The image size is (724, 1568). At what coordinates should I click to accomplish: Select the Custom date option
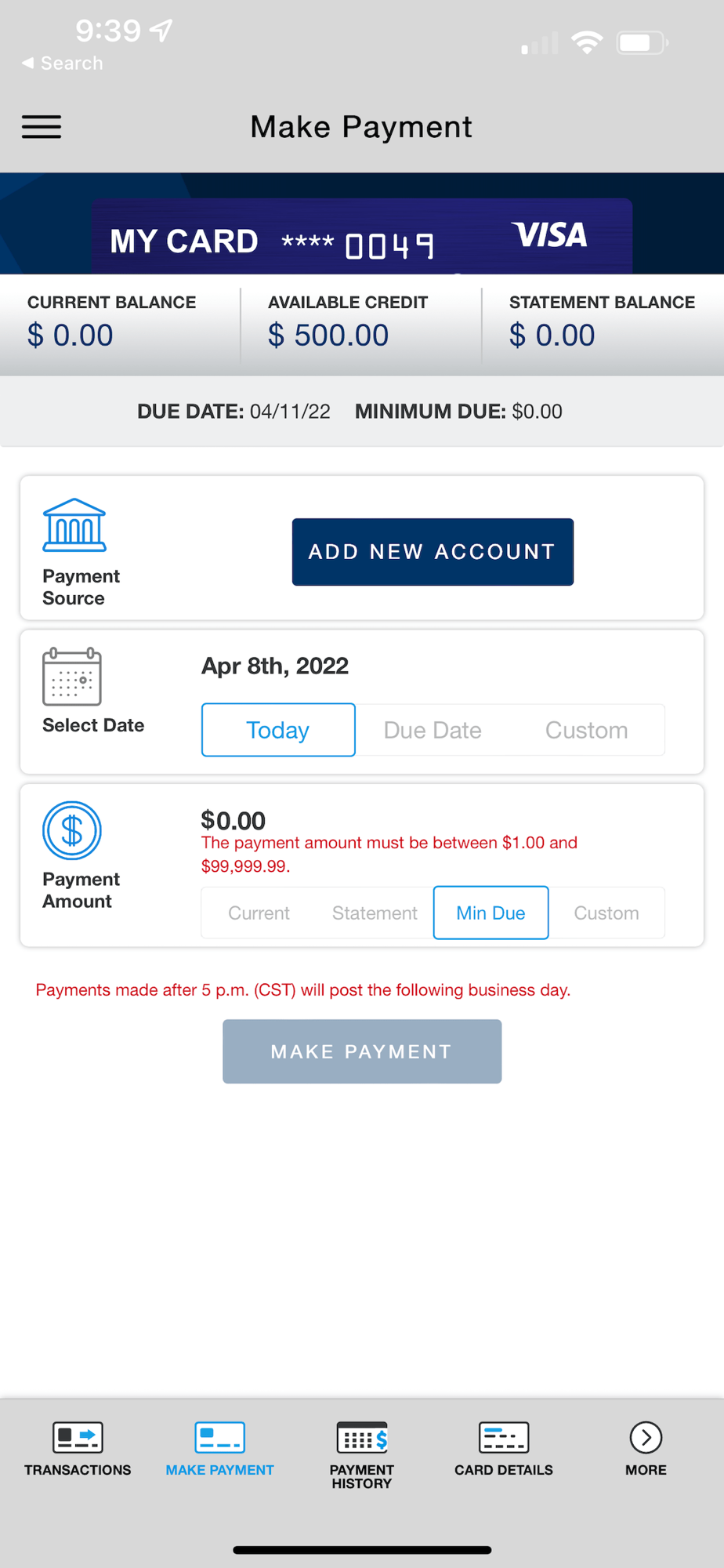coord(587,730)
